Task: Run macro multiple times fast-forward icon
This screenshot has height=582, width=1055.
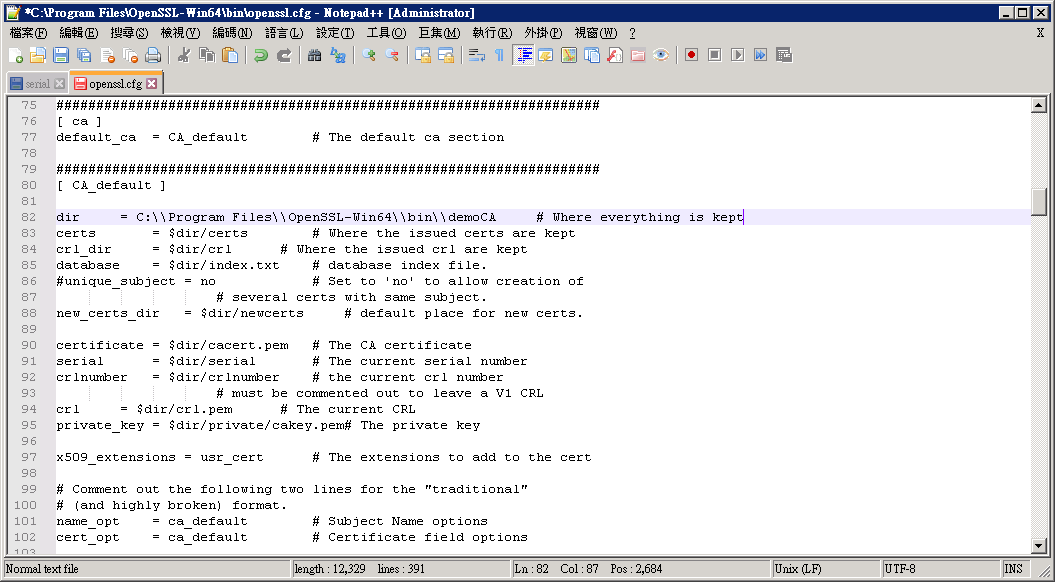Action: click(760, 56)
